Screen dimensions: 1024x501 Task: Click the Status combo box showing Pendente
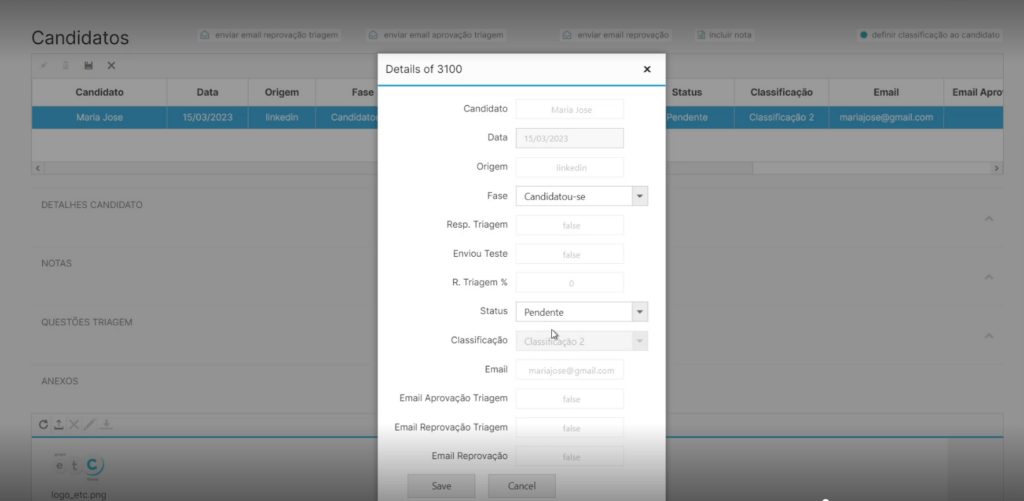click(582, 312)
